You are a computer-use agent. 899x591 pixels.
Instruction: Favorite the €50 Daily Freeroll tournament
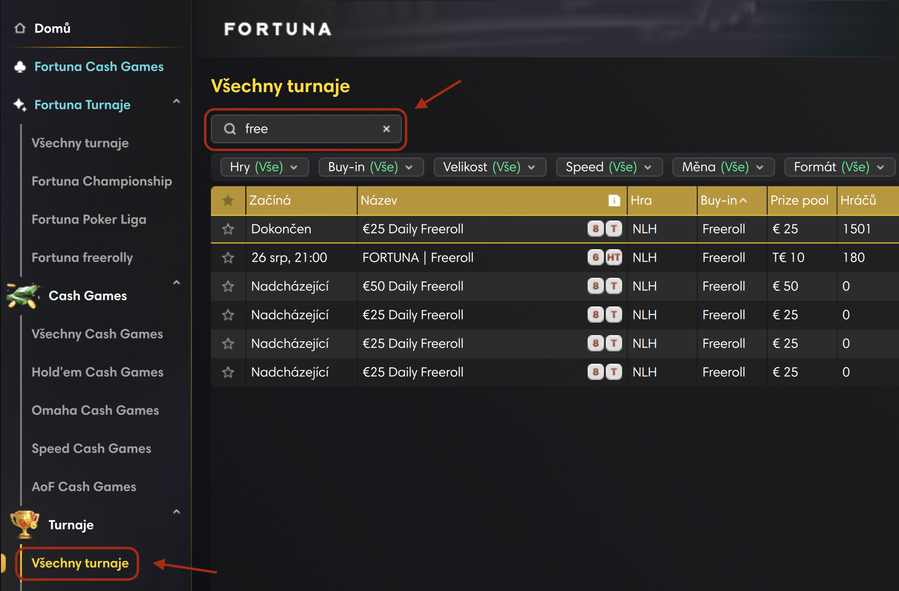tap(228, 287)
